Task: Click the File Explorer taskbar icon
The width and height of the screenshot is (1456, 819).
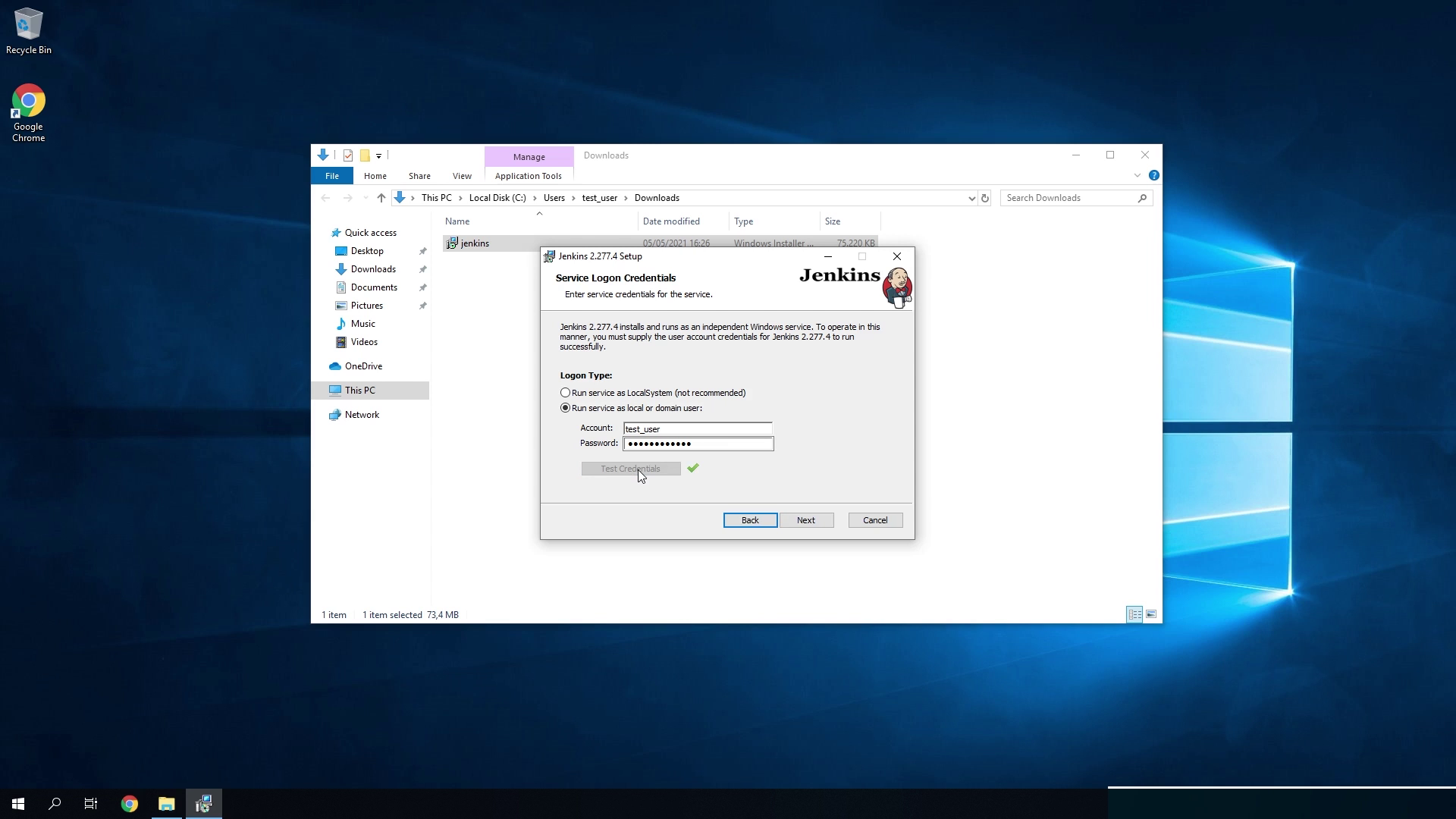Action: point(166,804)
